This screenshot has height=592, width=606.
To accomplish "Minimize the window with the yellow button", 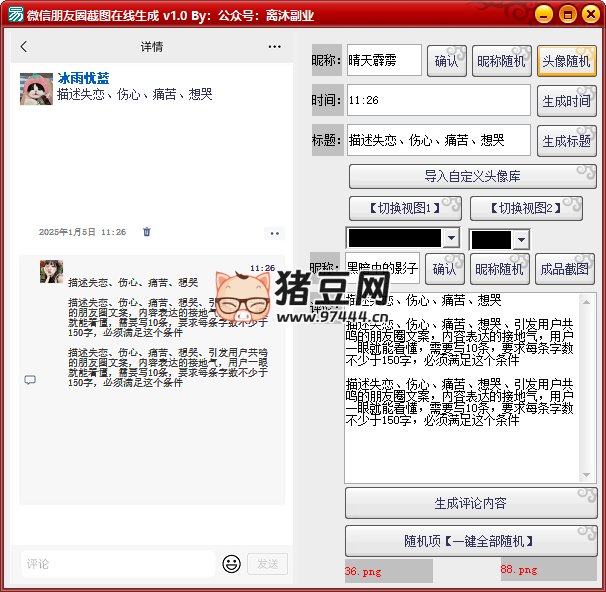I will pyautogui.click(x=544, y=15).
